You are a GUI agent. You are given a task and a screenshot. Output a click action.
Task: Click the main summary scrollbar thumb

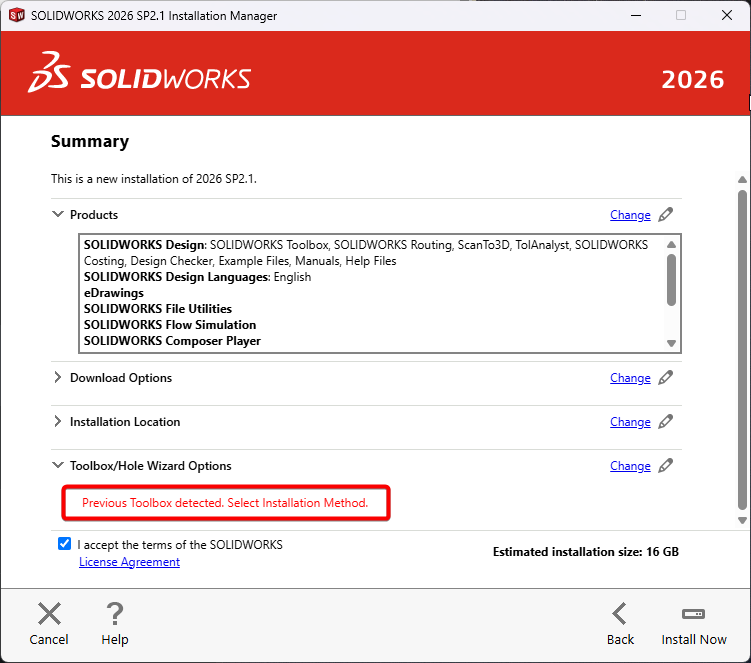click(742, 350)
